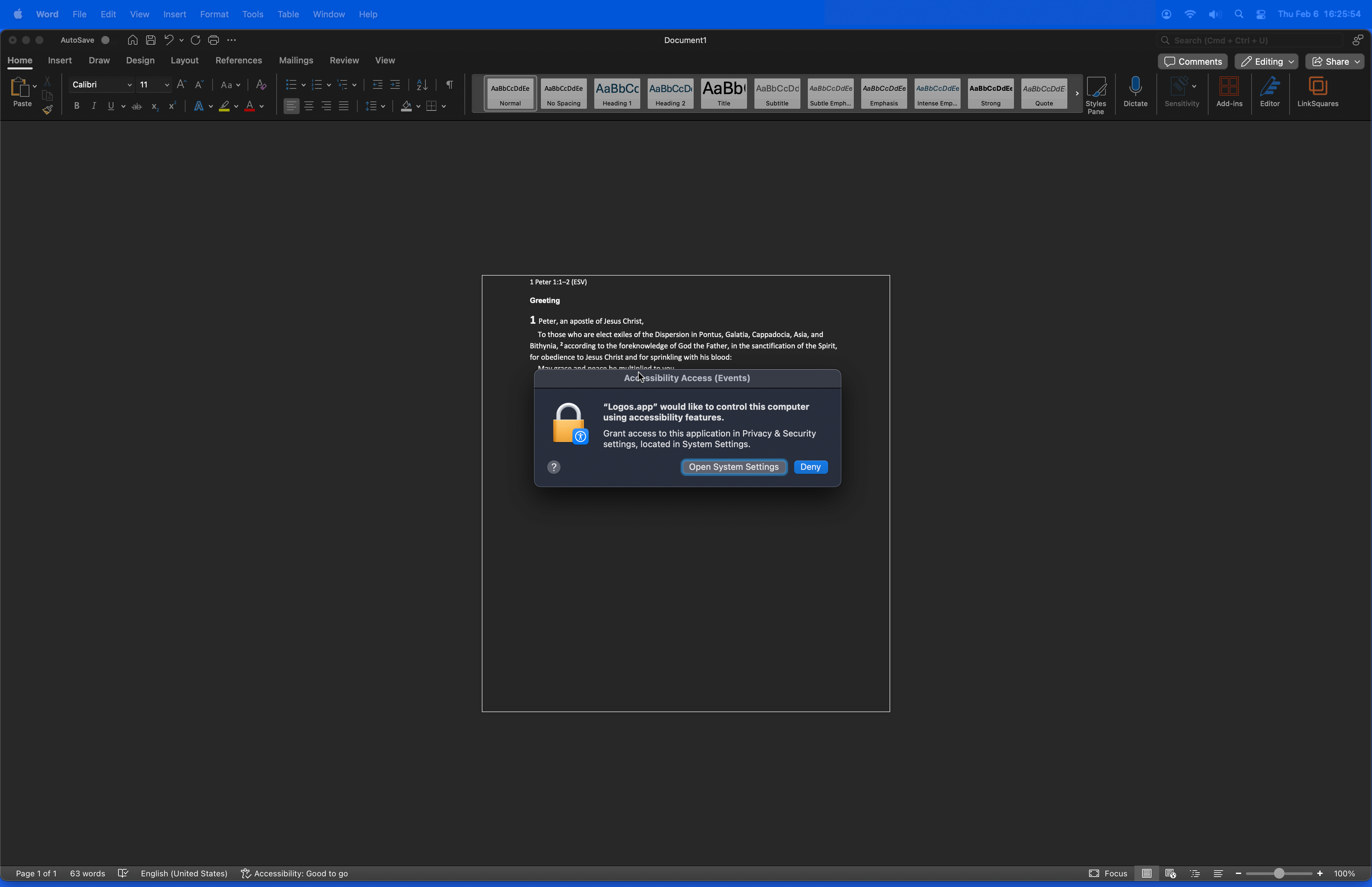Viewport: 1372px width, 887px height.
Task: Open the Styles Pane
Action: 1096,95
